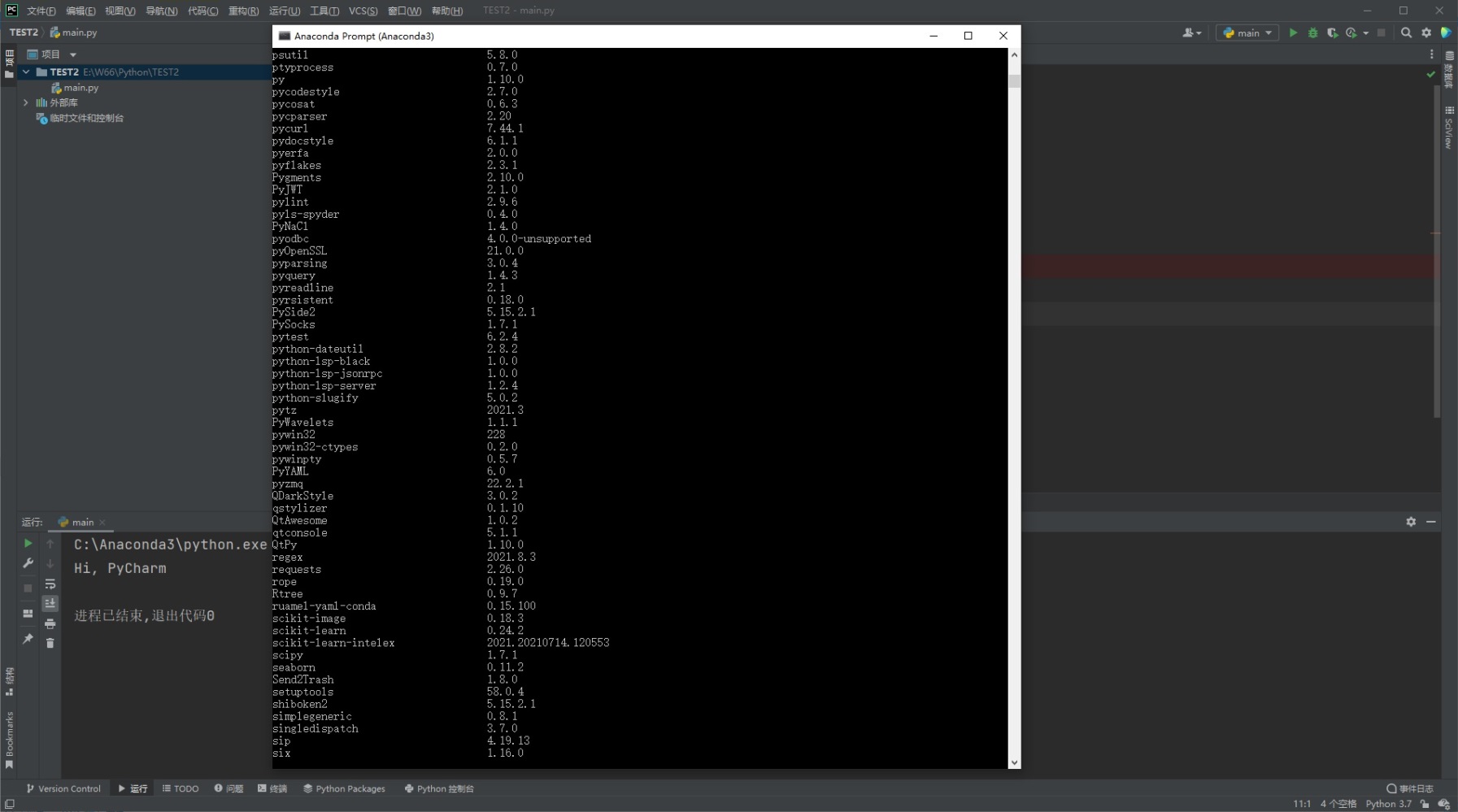Viewport: 1458px width, 812px height.
Task: Select main.py in the project tree
Action: pos(75,88)
